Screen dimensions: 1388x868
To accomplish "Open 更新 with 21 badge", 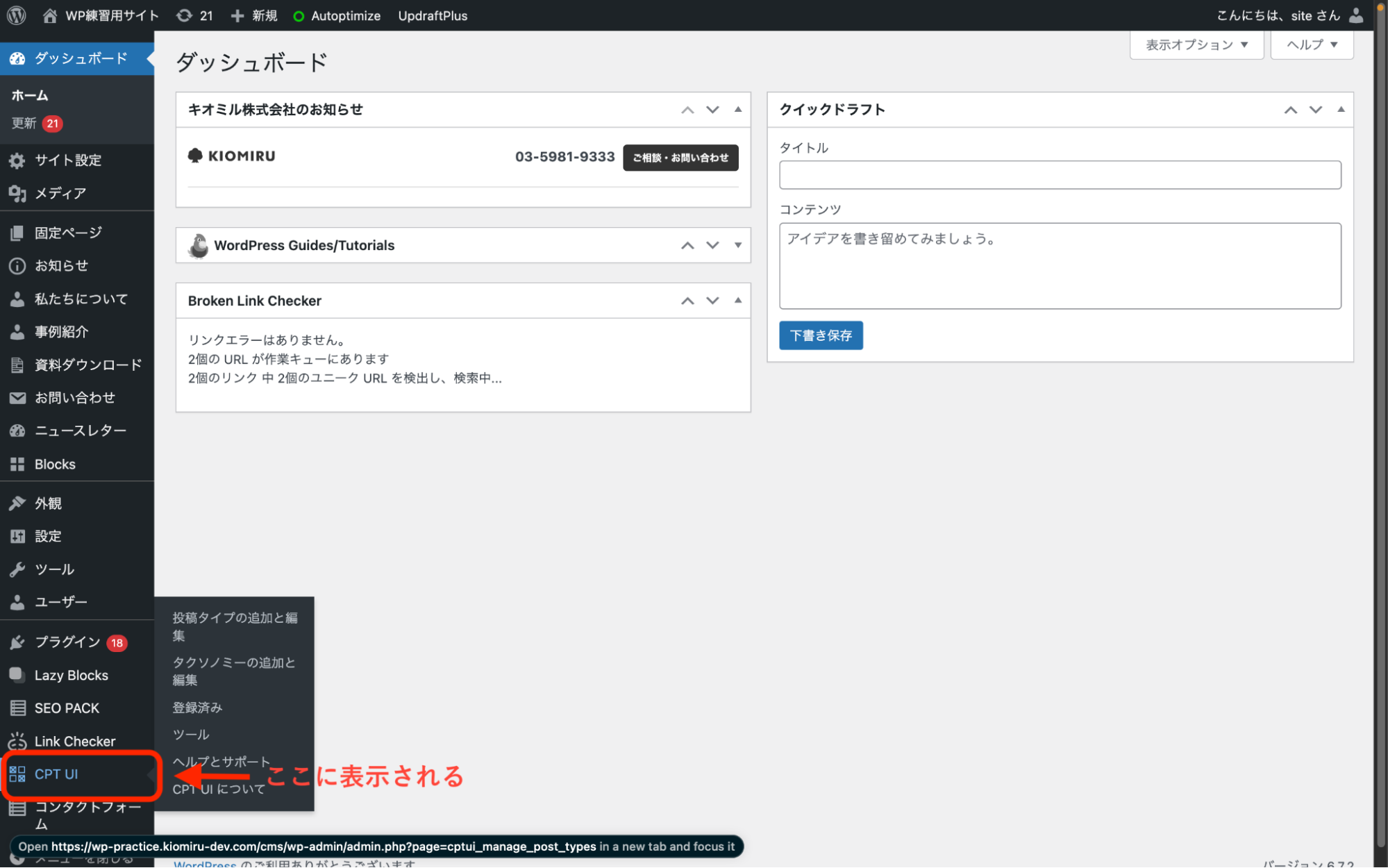I will coord(37,124).
